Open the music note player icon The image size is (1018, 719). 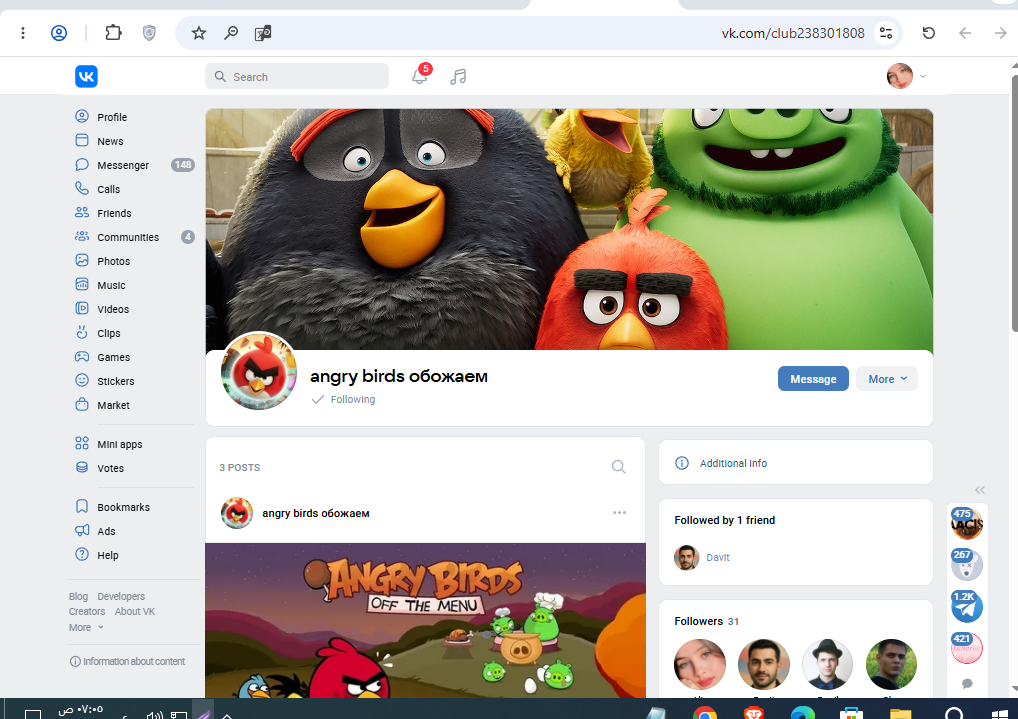click(458, 77)
